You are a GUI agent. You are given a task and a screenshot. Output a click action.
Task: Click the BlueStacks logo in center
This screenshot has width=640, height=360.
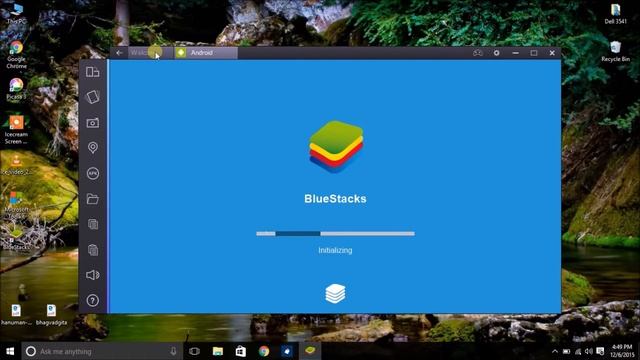pyautogui.click(x=336, y=147)
